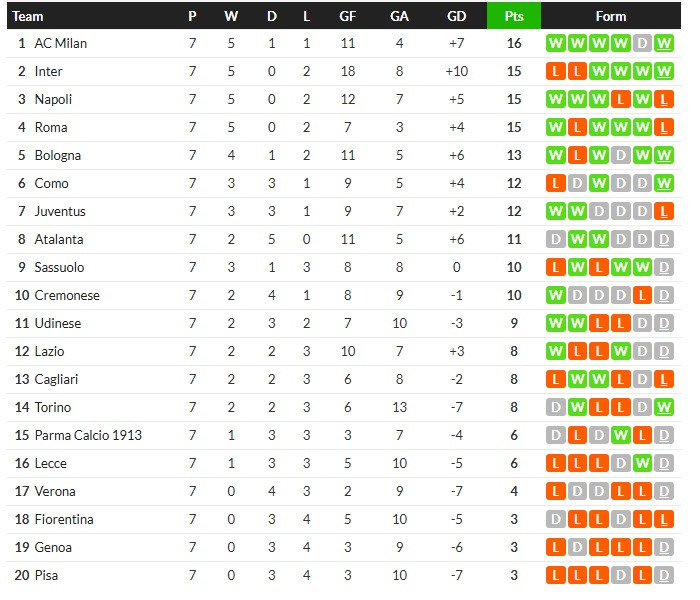Screen dimensions: 700x600
Task: Click Inter's latest underlined win badge
Action: [x=665, y=72]
